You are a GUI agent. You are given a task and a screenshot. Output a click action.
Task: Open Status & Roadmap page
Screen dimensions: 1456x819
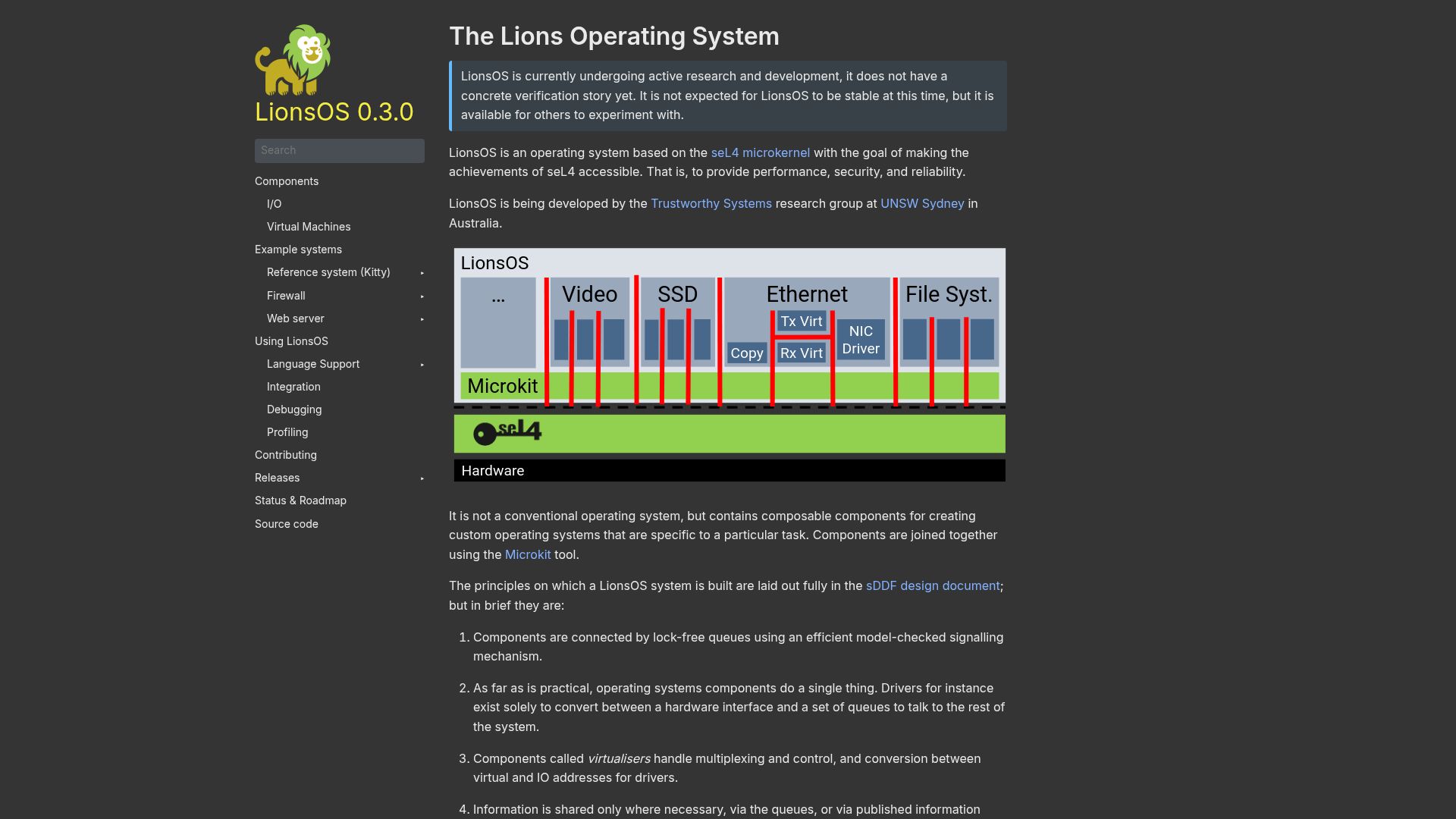[300, 500]
